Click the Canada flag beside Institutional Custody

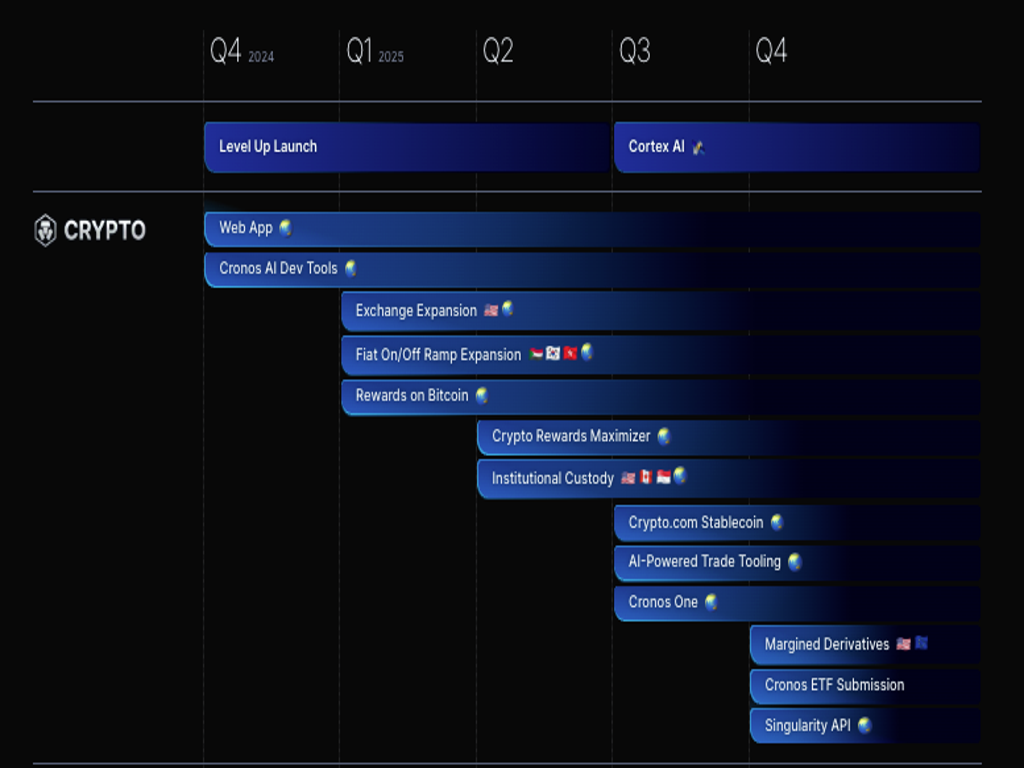tap(645, 478)
